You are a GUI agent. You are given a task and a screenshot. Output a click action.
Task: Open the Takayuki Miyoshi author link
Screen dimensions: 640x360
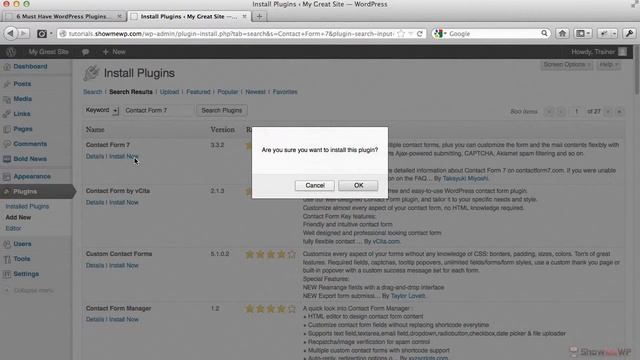pyautogui.click(x=465, y=178)
